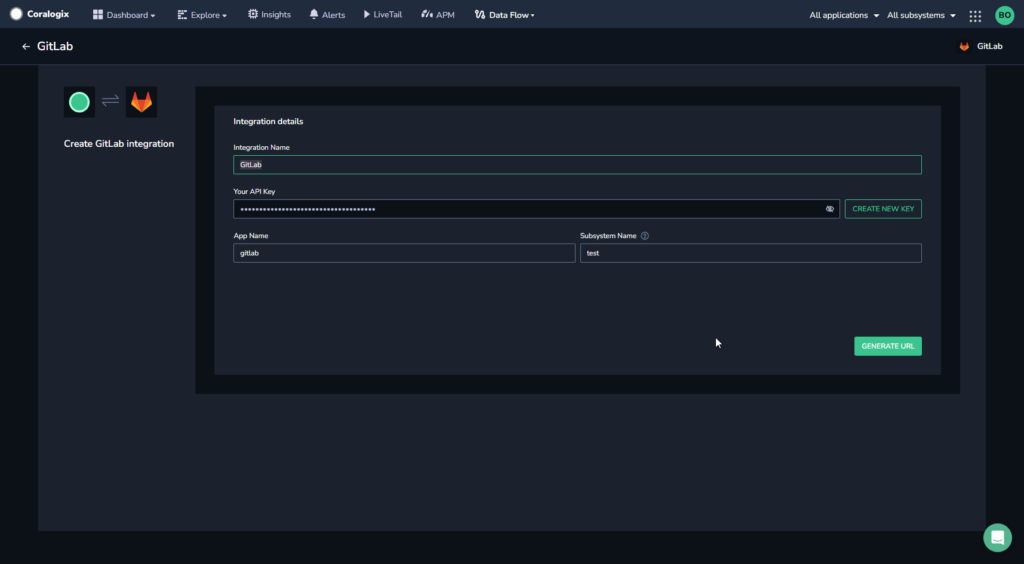
Task: Click the LiveTail play icon
Action: pos(366,14)
